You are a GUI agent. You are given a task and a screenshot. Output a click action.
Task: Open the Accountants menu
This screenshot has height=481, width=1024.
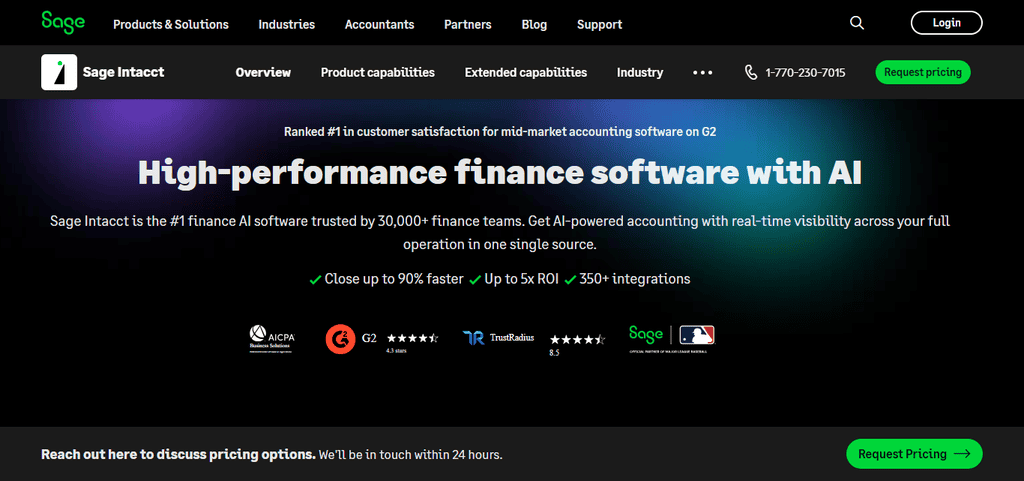(379, 24)
